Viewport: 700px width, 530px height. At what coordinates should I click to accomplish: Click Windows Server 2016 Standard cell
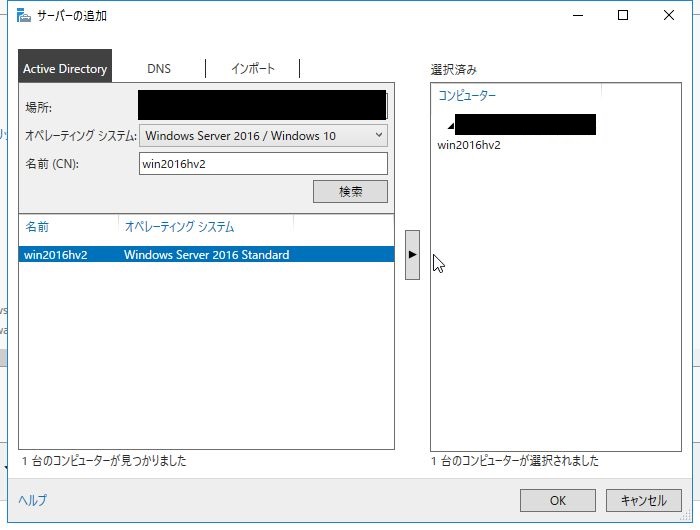(207, 255)
